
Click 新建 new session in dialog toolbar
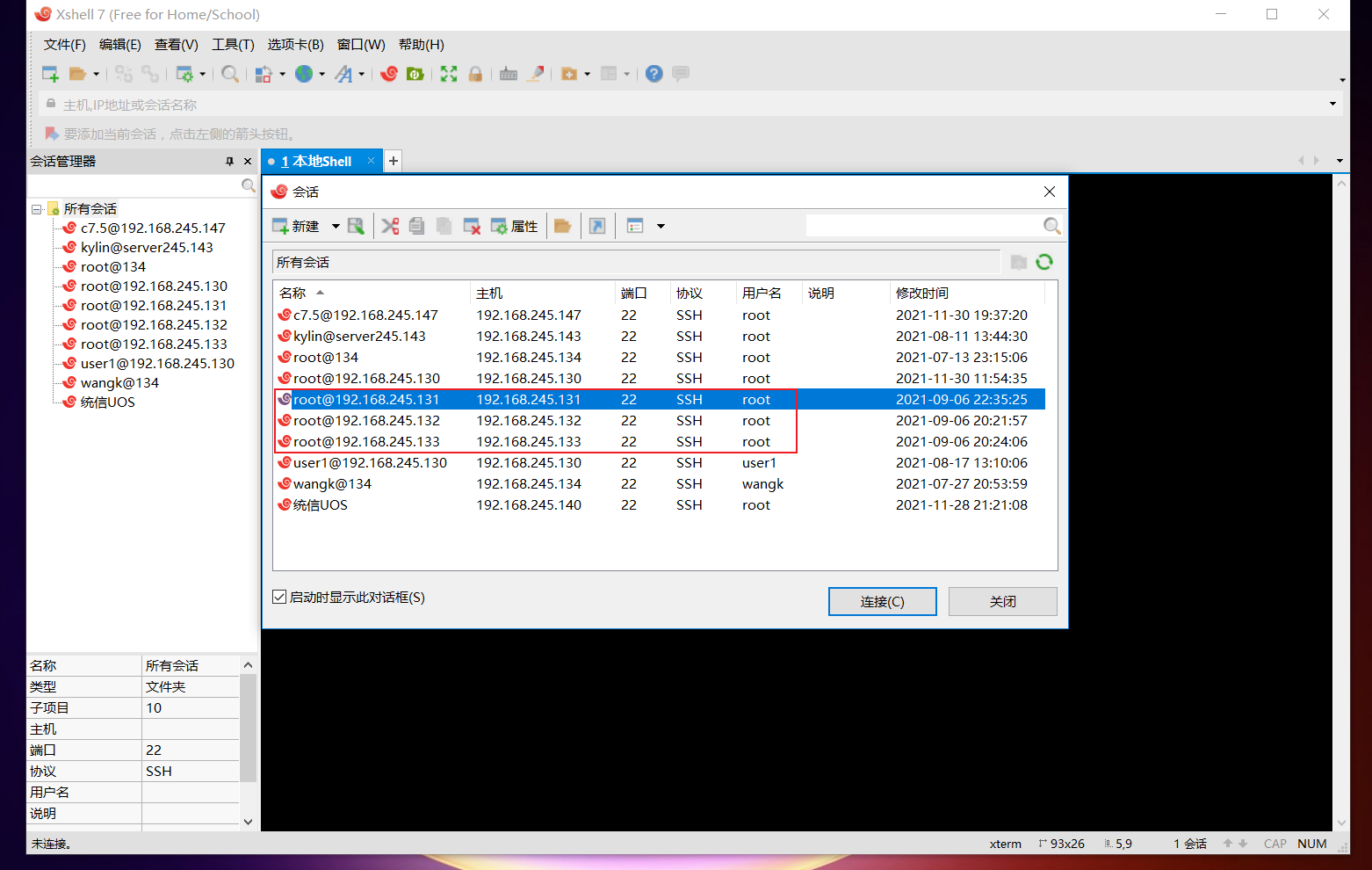[296, 226]
